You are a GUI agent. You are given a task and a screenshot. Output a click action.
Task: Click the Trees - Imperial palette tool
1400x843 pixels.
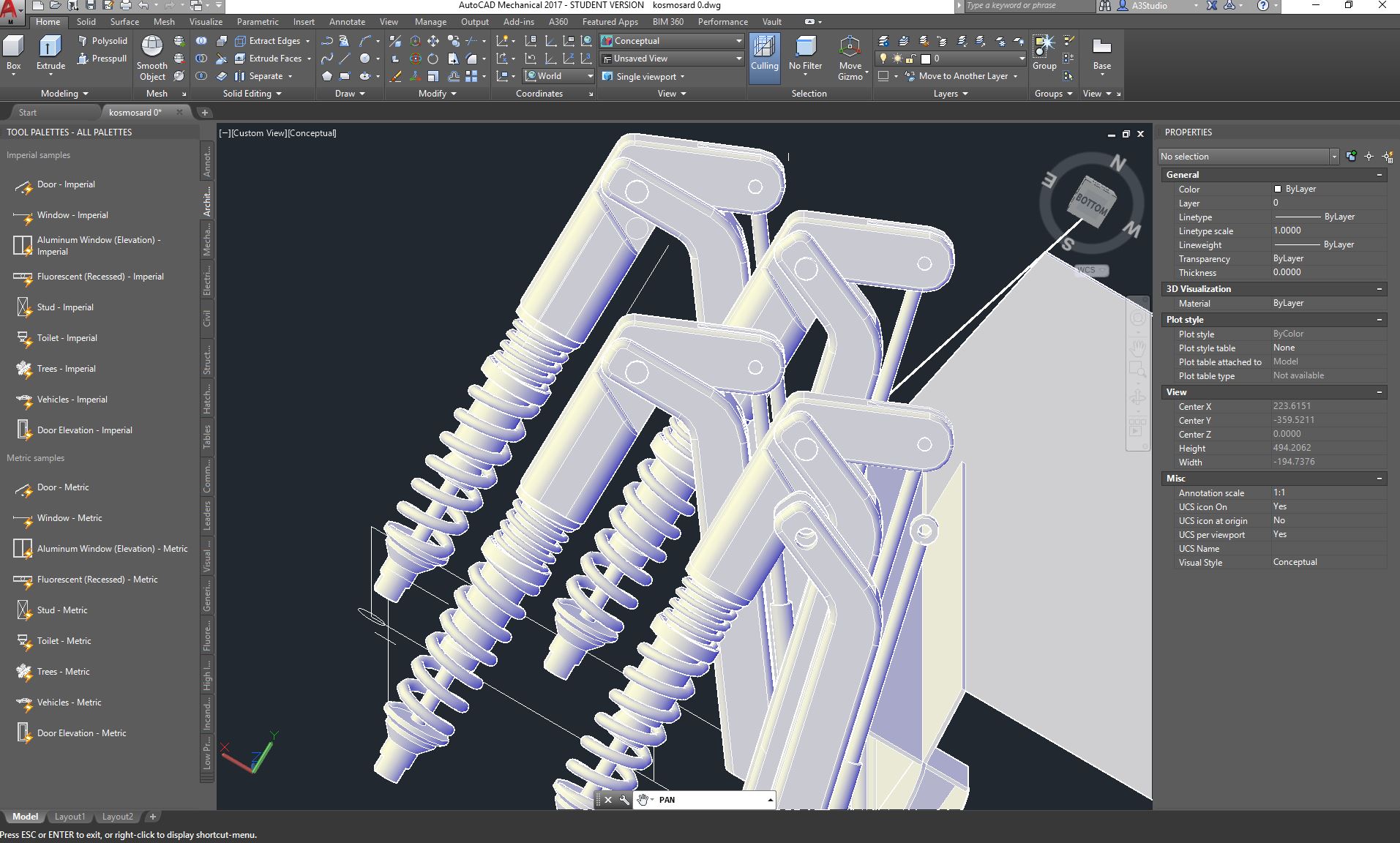pyautogui.click(x=55, y=369)
